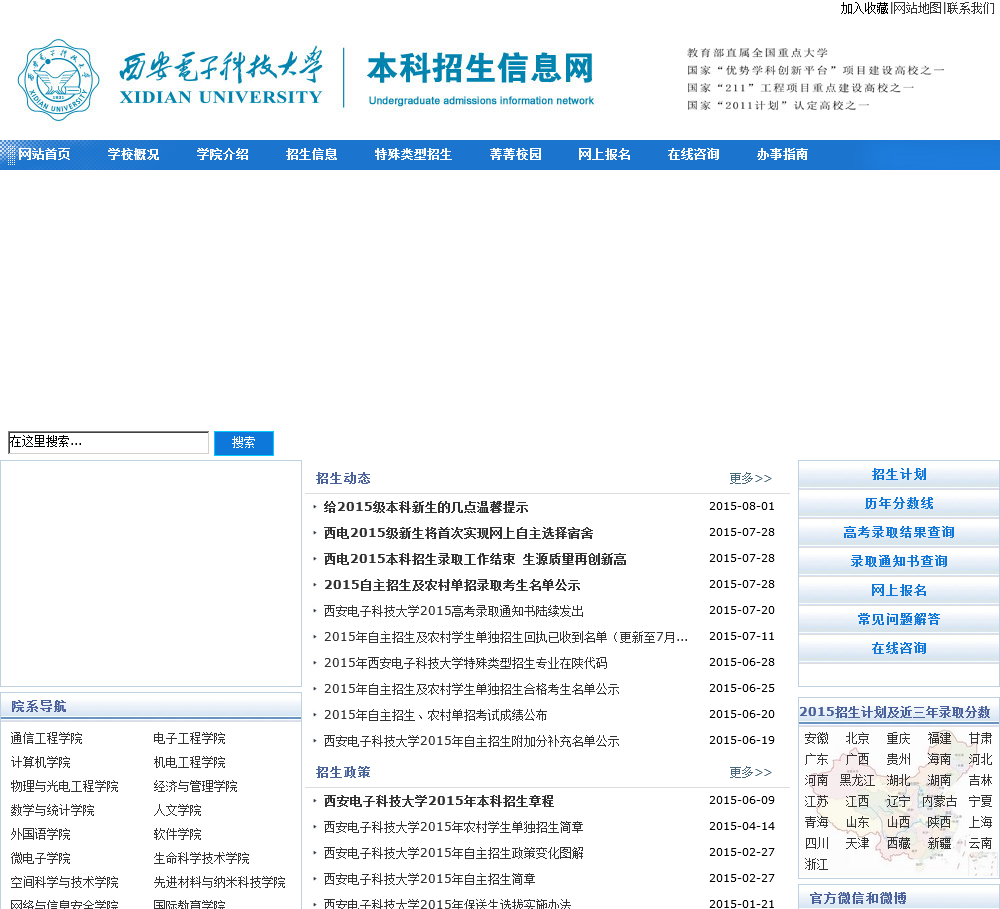Screen dimensions: 1000x909
Task: Click the 录取通知书查询 sidebar button
Action: click(899, 561)
